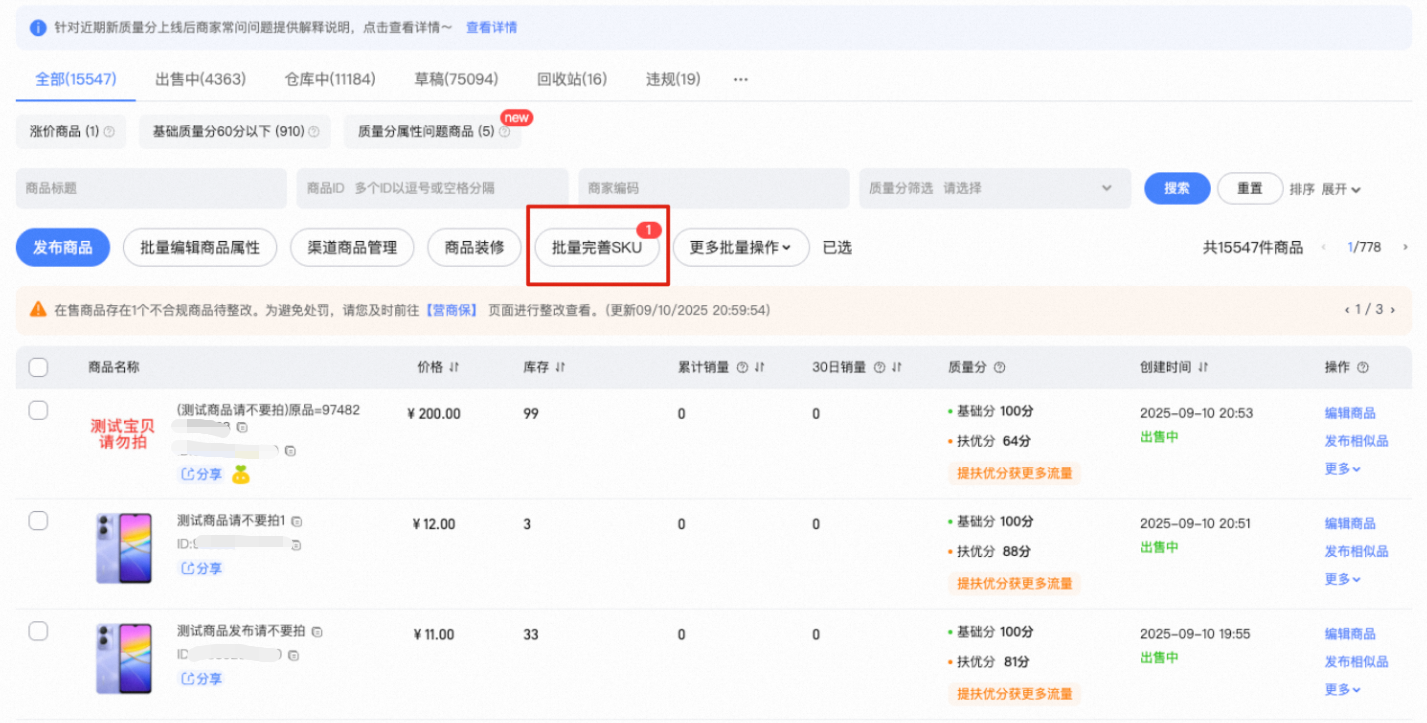The image size is (1427, 723).
Task: Switch to 全部(15547) tab
Action: pyautogui.click(x=76, y=79)
